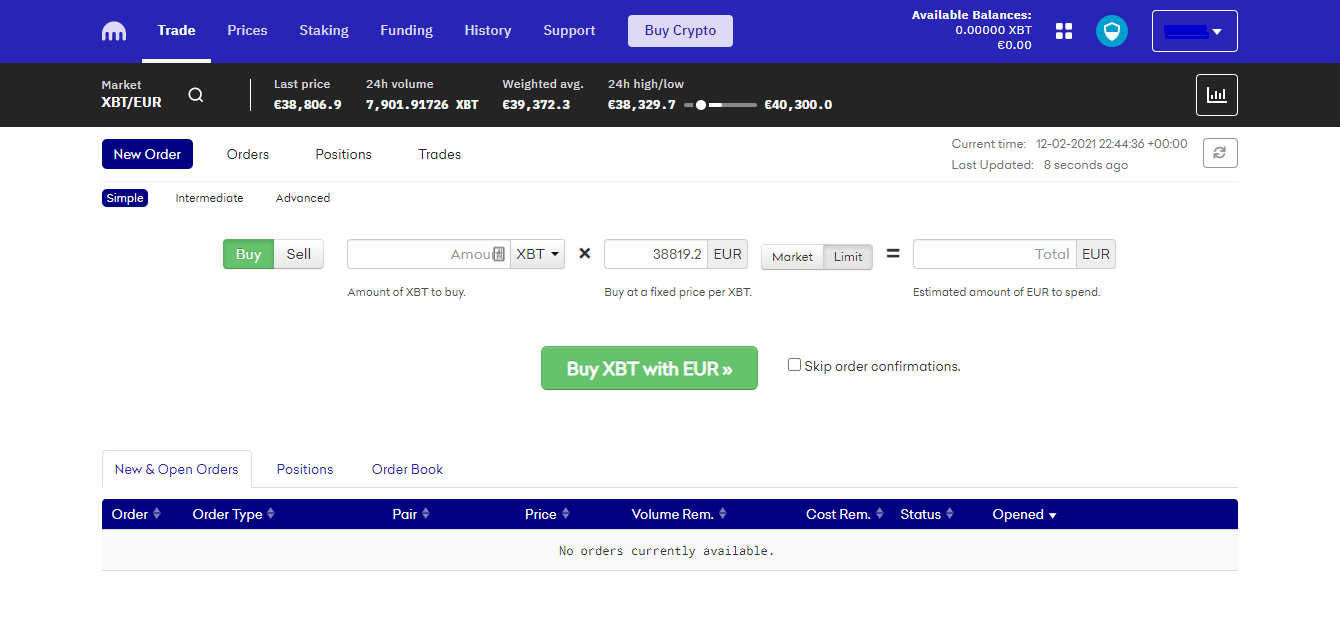This screenshot has width=1340, height=634.
Task: Expand the XBT currency dropdown
Action: coord(537,254)
